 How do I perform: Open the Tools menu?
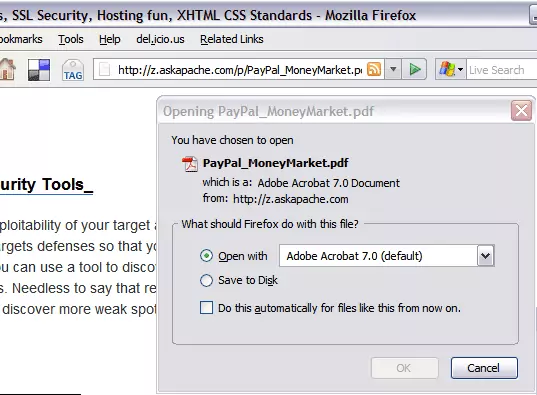(x=71, y=39)
